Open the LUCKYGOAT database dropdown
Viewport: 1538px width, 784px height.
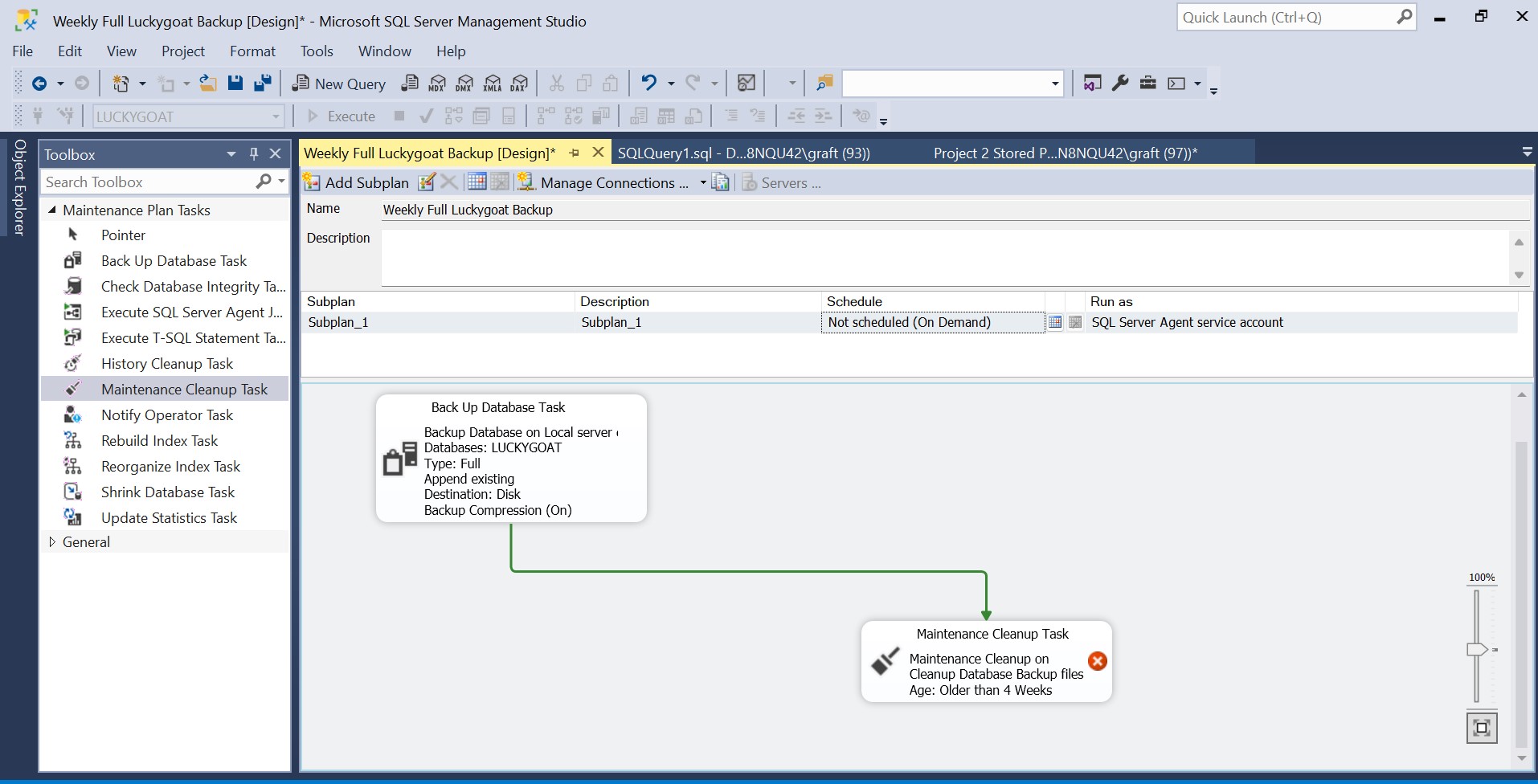[x=276, y=116]
